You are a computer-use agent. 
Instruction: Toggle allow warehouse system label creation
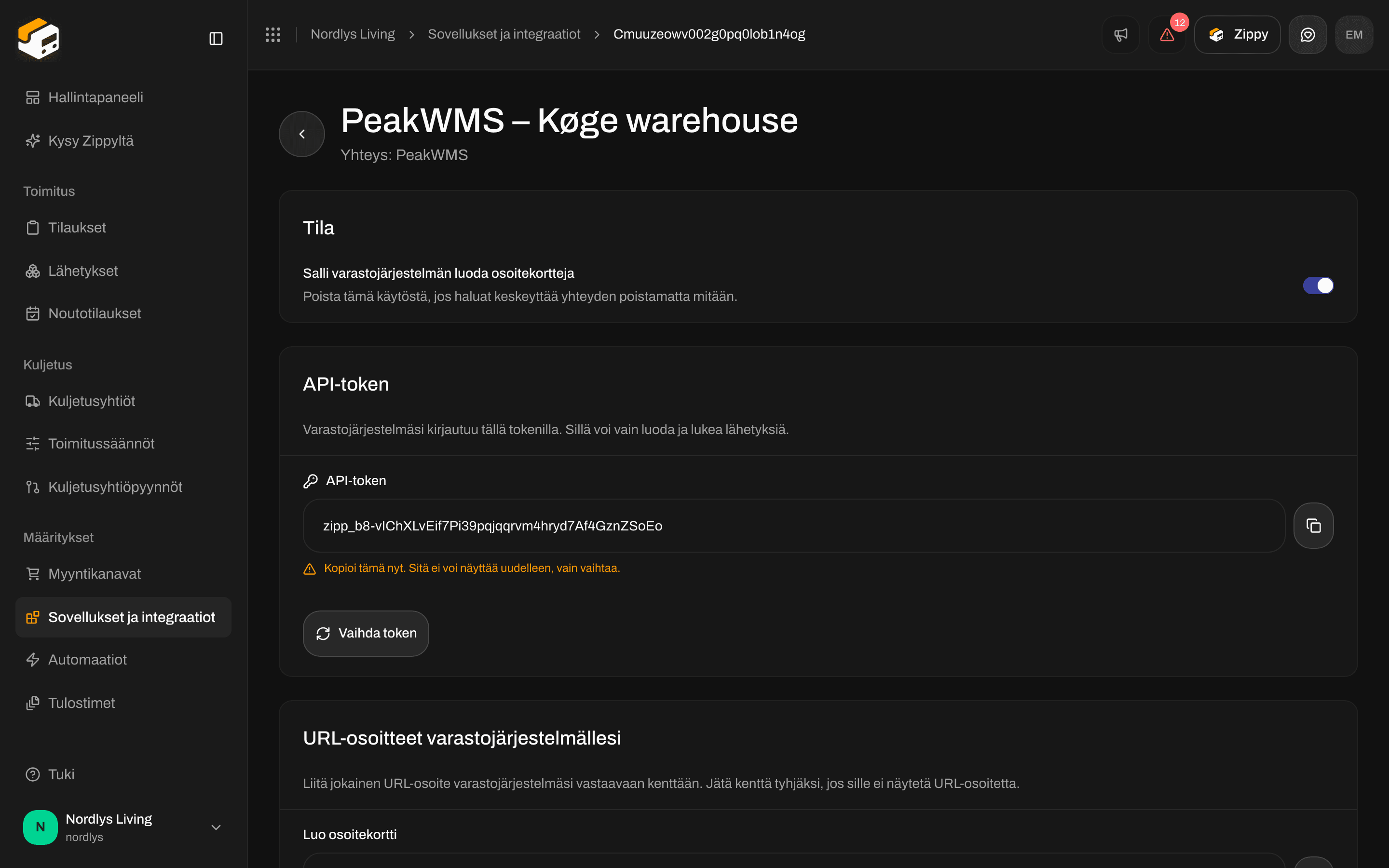point(1318,285)
